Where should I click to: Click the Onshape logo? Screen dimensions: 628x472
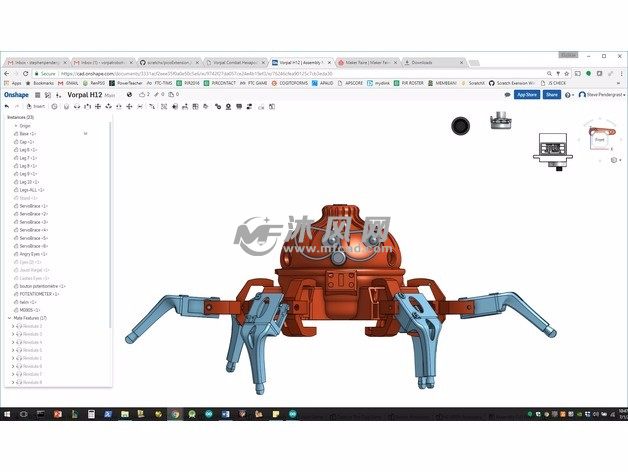pos(18,94)
